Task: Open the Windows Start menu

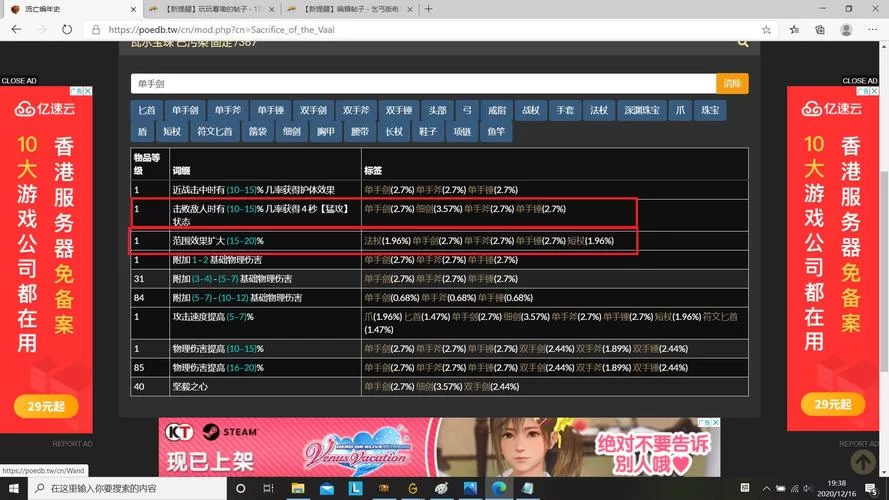Action: coord(12,488)
